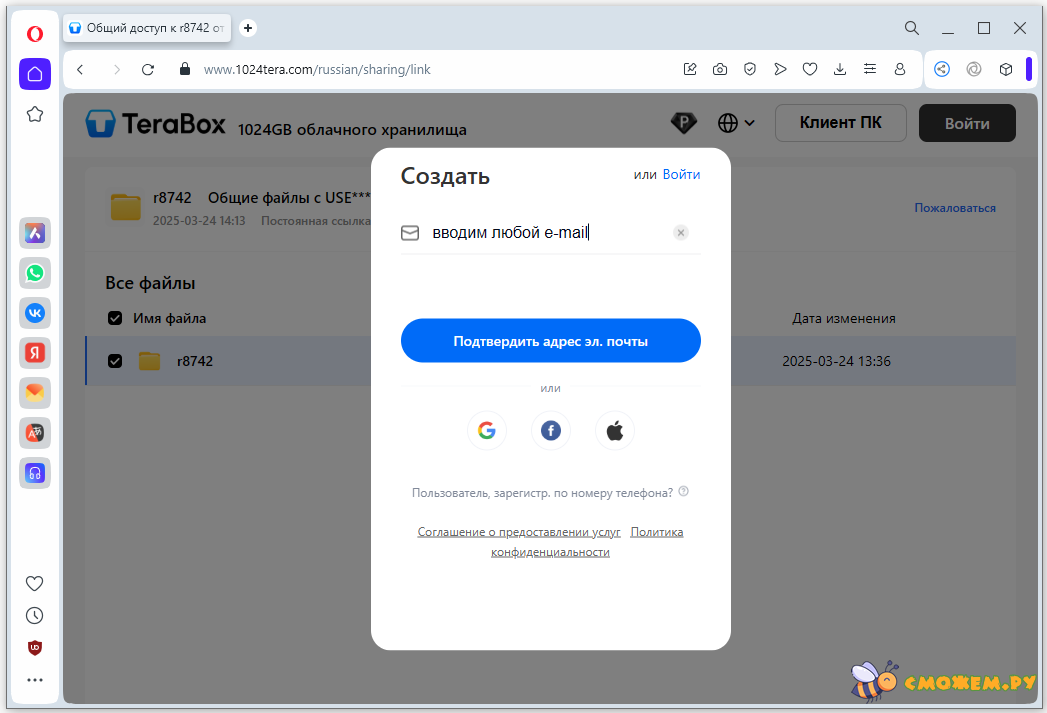The height and width of the screenshot is (713, 1047).
Task: Open Yandex sidebar icon
Action: click(x=35, y=352)
